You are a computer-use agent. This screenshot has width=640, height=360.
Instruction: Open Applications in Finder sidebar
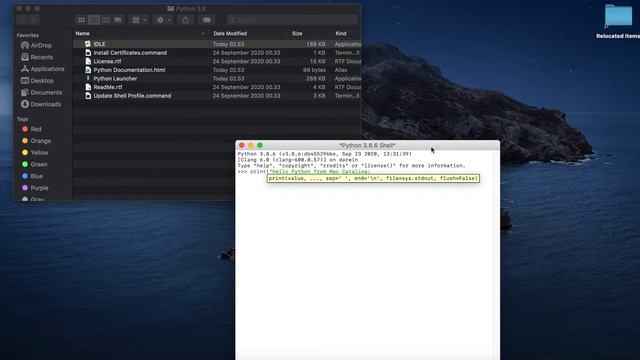coord(42,69)
